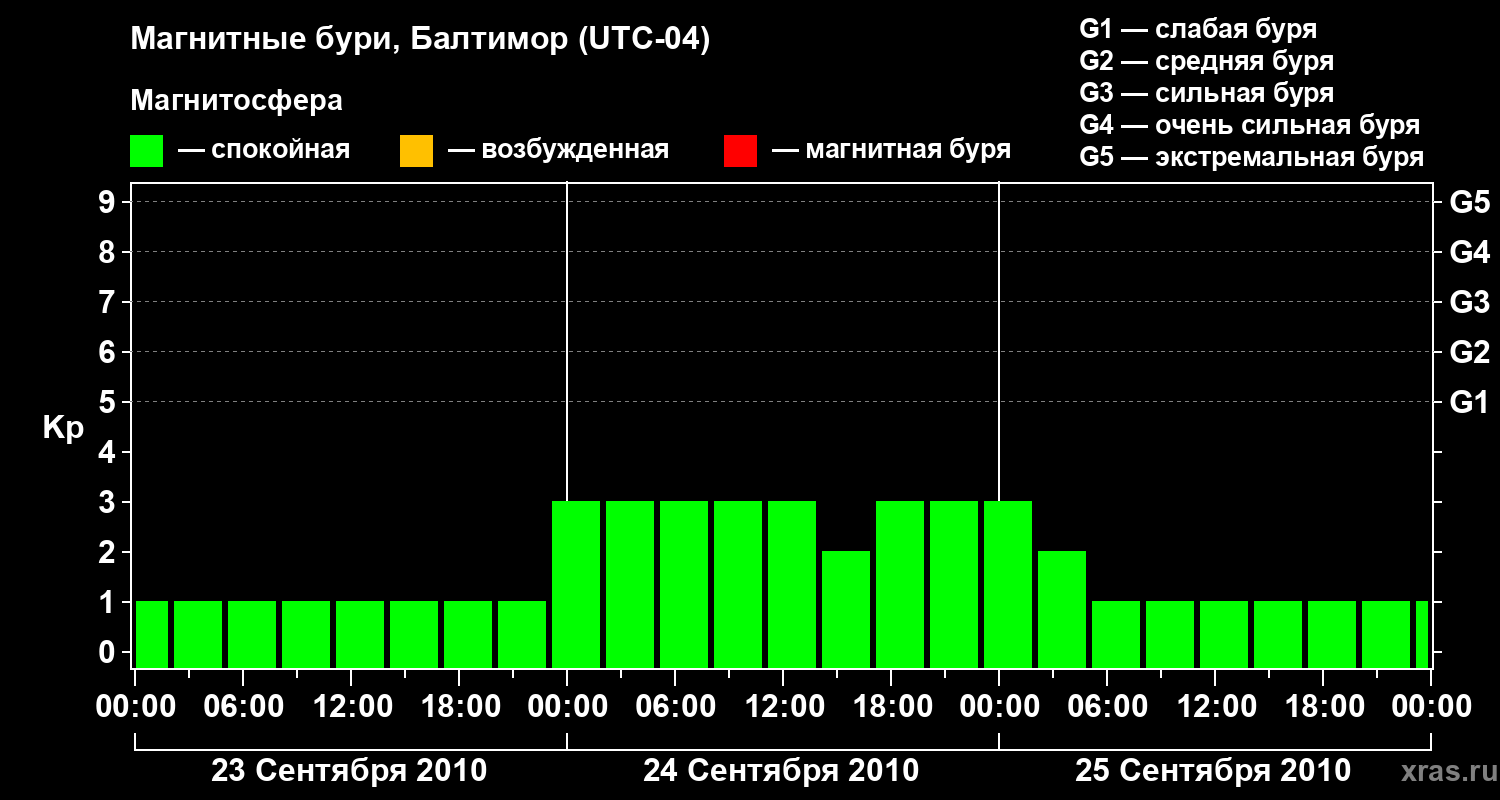Click the Kp 1 bar at 06:00 on 23 September
1500x800 pixels.
pyautogui.click(x=252, y=634)
